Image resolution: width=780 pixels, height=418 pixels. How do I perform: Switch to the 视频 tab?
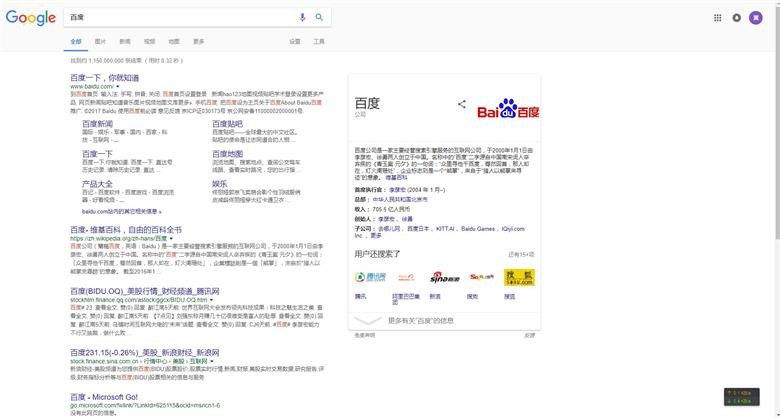(149, 42)
